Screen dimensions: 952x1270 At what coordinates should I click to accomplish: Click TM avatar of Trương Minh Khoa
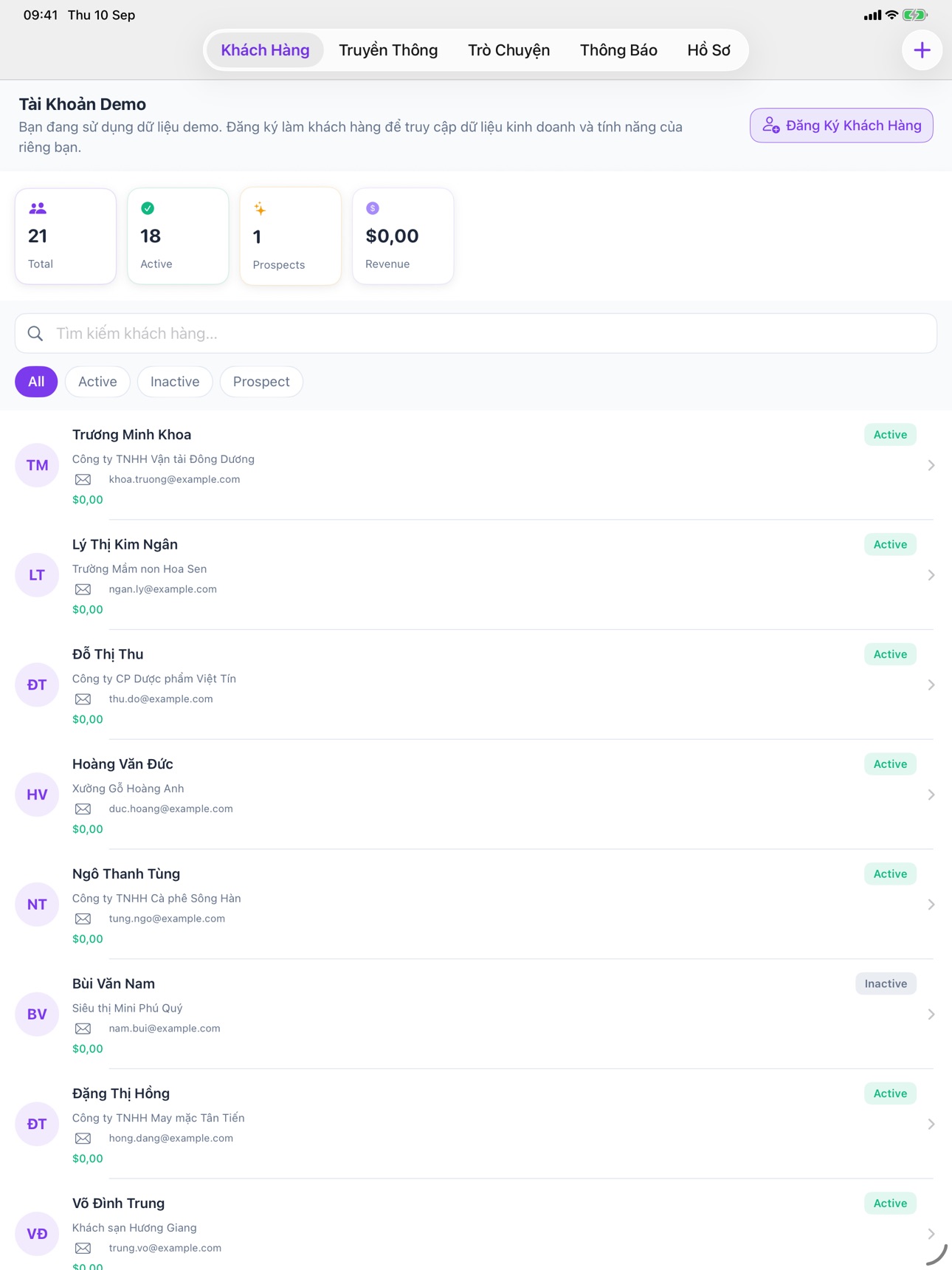tap(37, 465)
